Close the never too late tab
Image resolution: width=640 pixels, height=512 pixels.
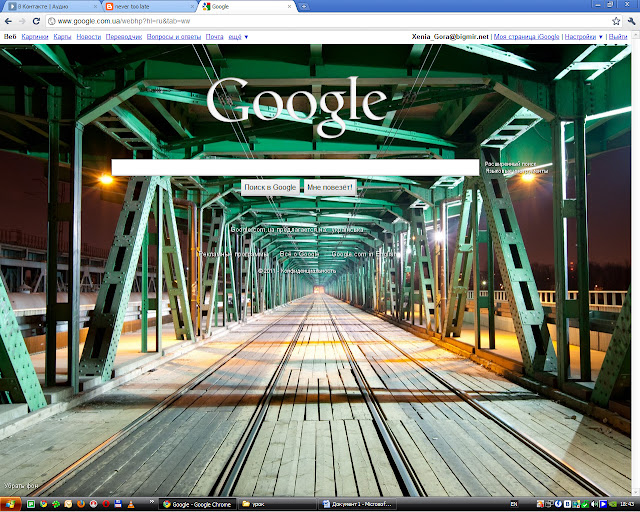click(192, 7)
